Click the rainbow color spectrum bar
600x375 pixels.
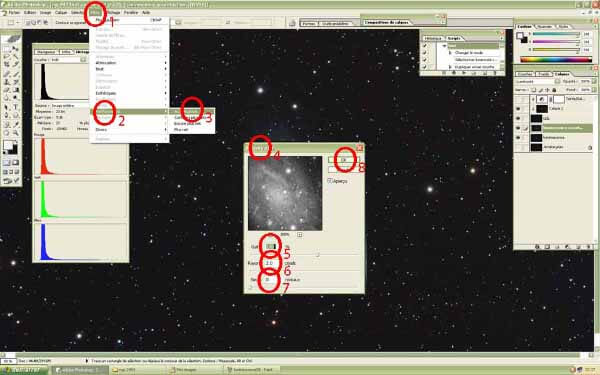click(556, 59)
